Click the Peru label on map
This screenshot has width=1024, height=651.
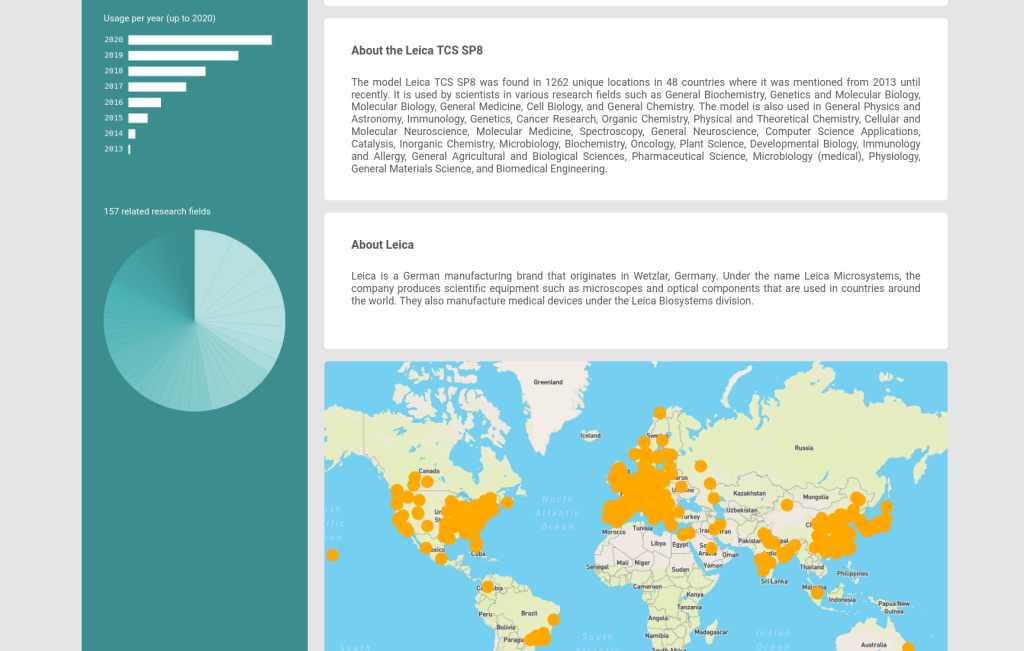[x=485, y=614]
